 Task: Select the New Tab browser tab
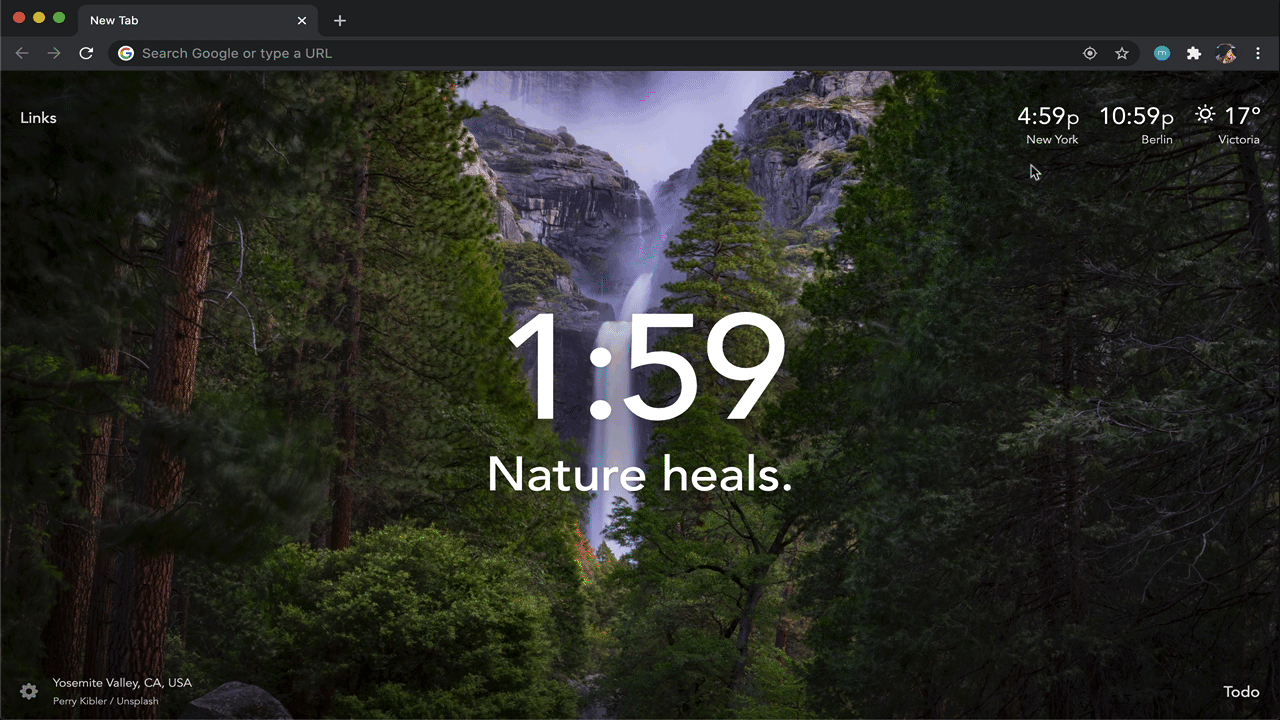[199, 20]
